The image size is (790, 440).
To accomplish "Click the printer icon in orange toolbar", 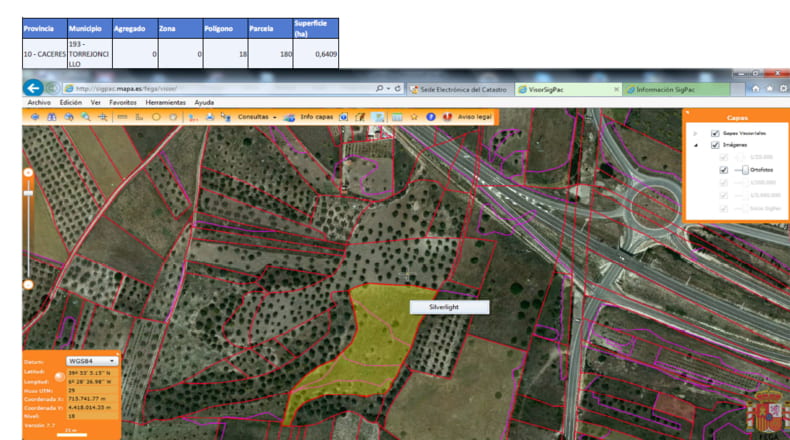I will (210, 117).
